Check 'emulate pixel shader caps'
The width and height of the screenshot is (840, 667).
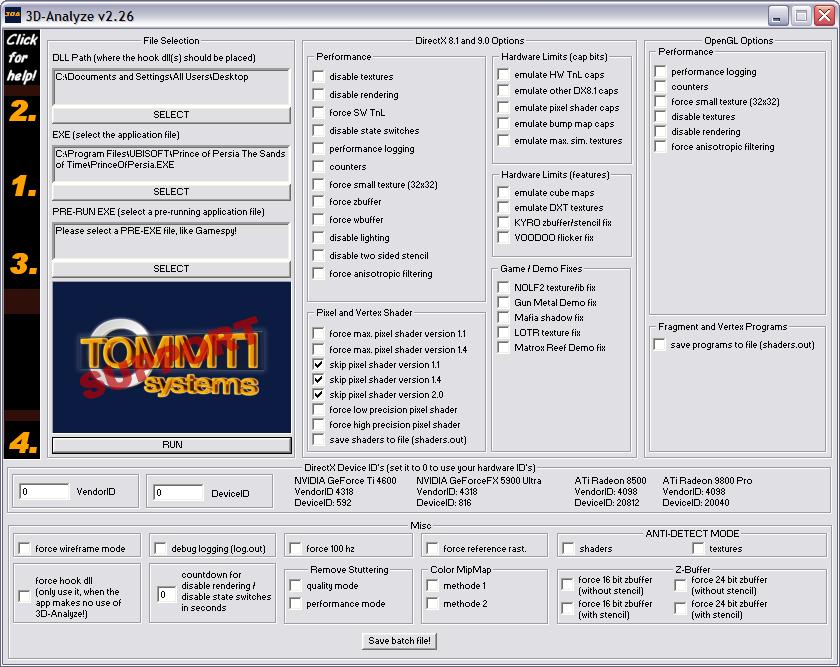pos(504,107)
